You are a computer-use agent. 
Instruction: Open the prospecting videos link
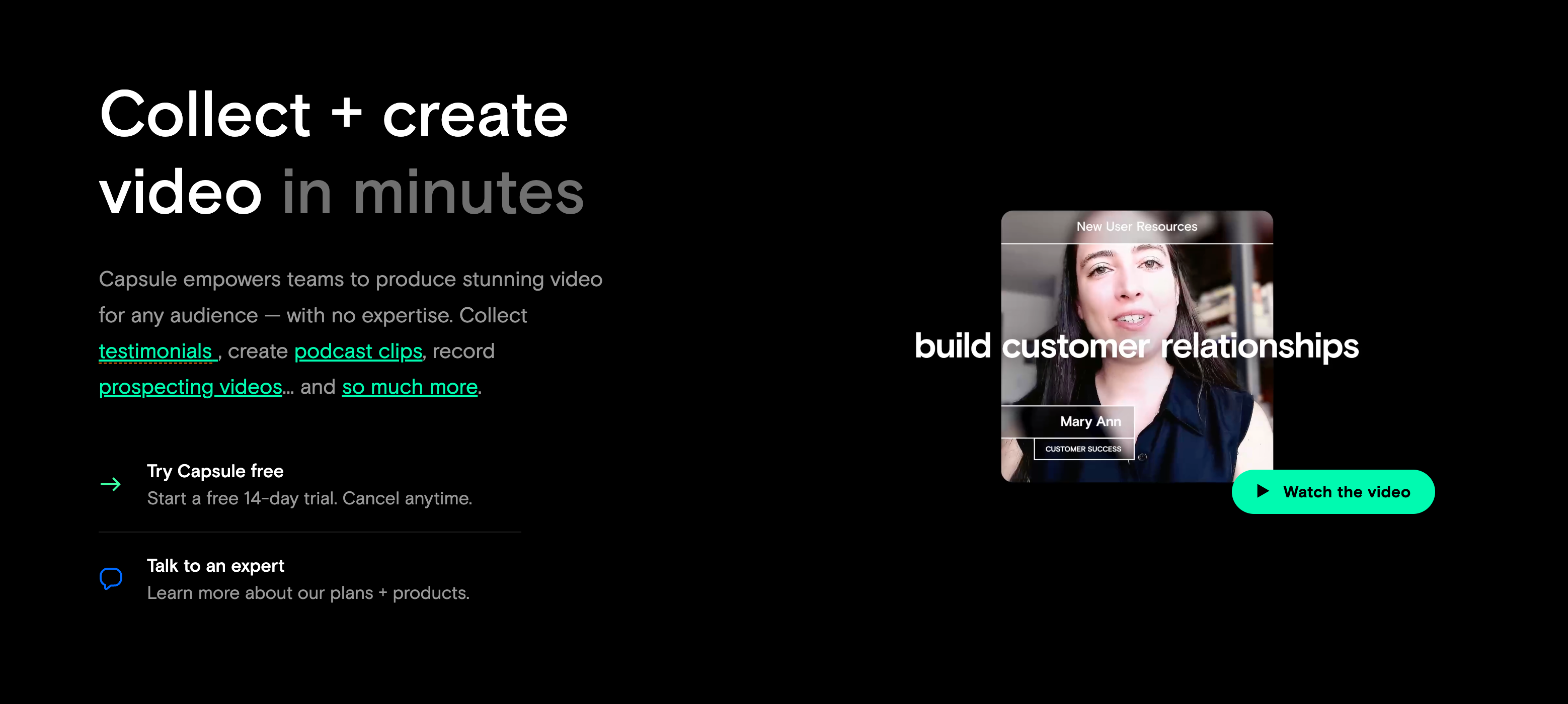pyautogui.click(x=190, y=387)
